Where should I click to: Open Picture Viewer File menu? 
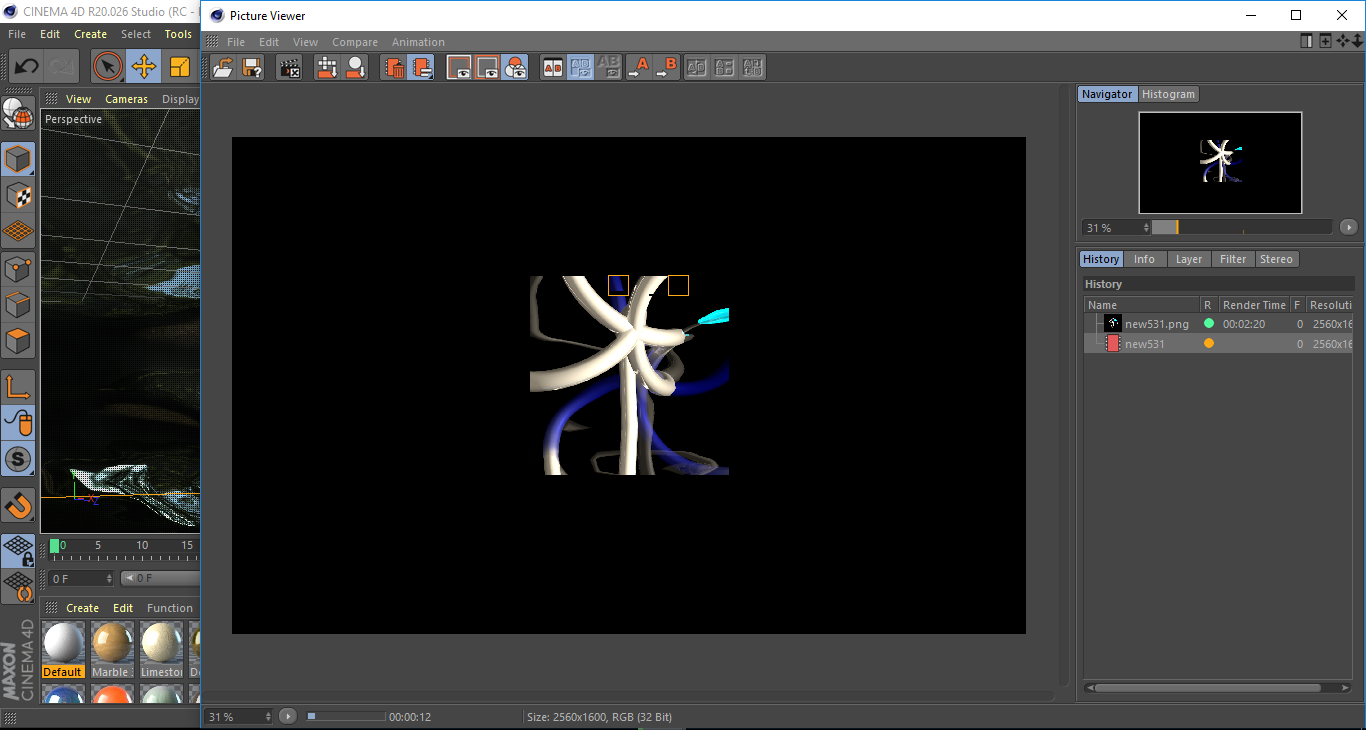[x=236, y=42]
